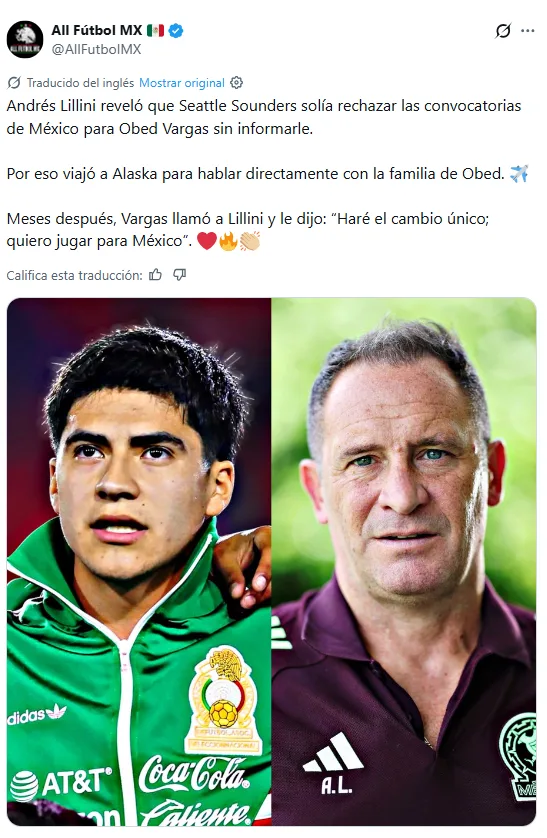The height and width of the screenshot is (838, 547).
Task: Click the blue verified badge
Action: point(176,30)
